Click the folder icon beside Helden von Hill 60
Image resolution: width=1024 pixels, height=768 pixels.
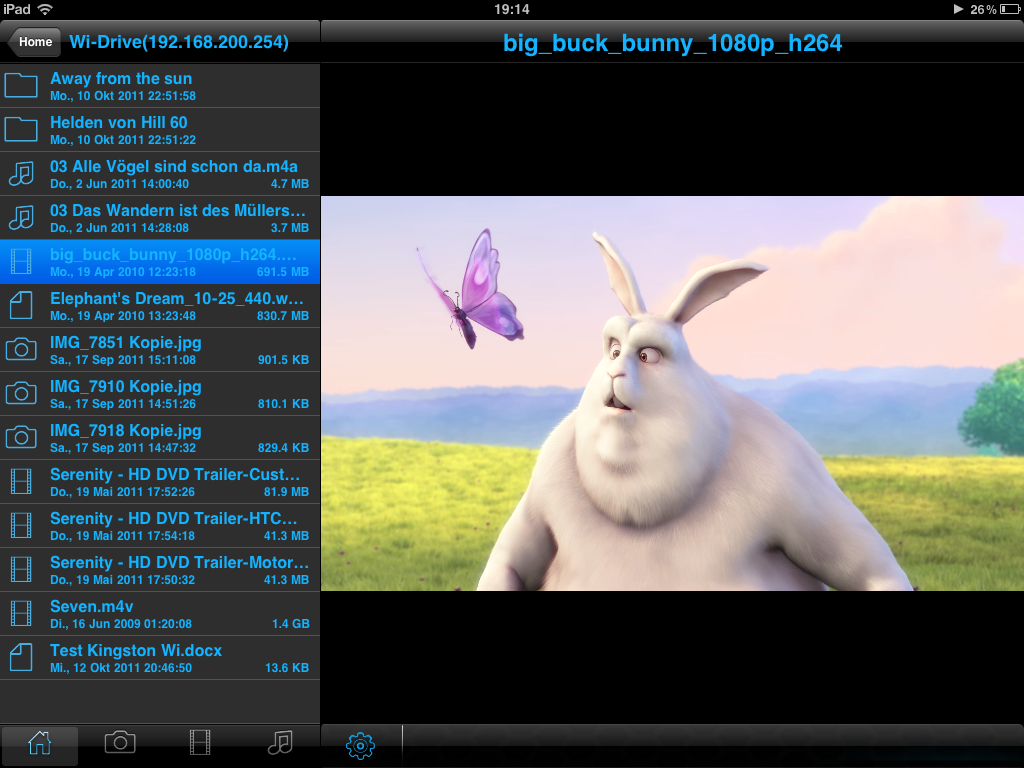[21, 129]
